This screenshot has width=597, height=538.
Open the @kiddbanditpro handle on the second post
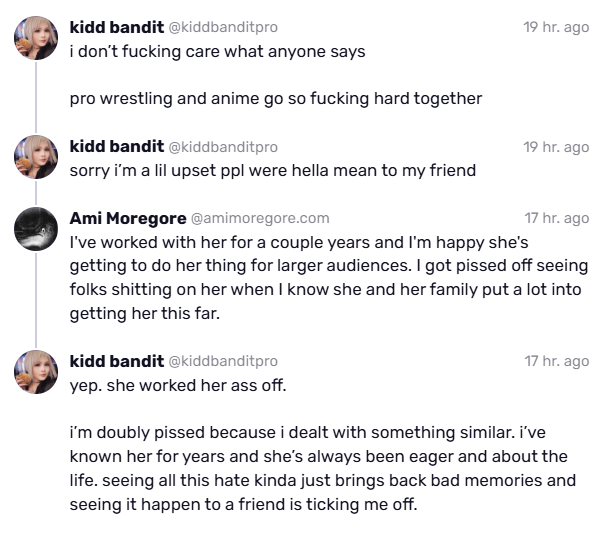pyautogui.click(x=223, y=147)
